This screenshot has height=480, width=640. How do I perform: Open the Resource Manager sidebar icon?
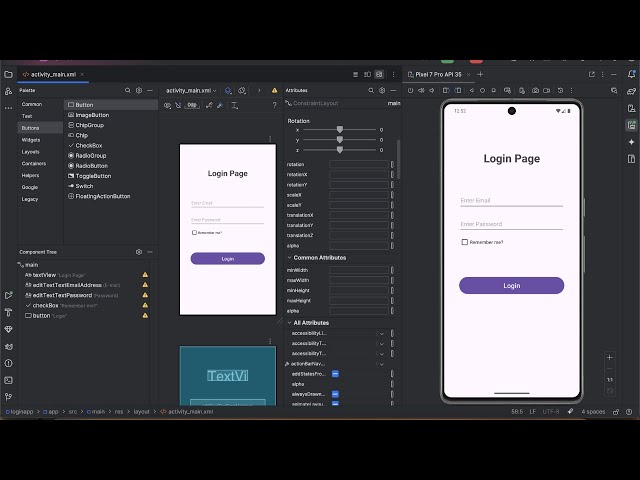click(8, 91)
